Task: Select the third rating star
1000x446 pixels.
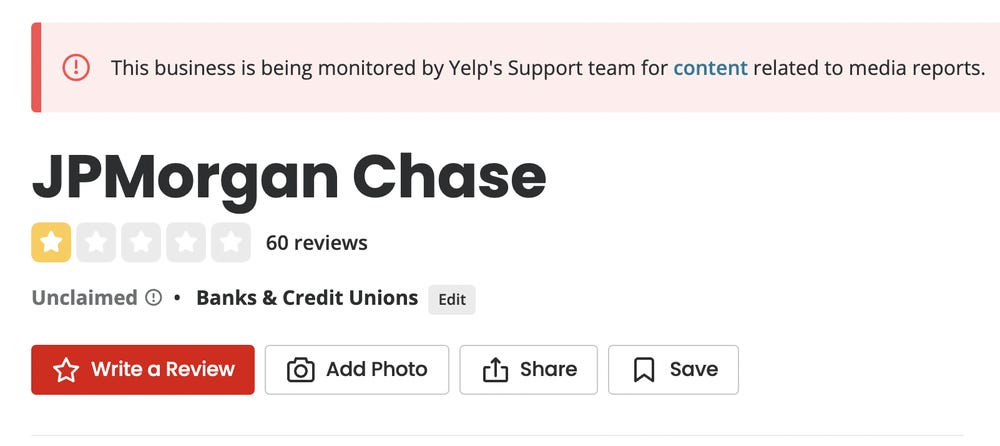Action: [141, 242]
